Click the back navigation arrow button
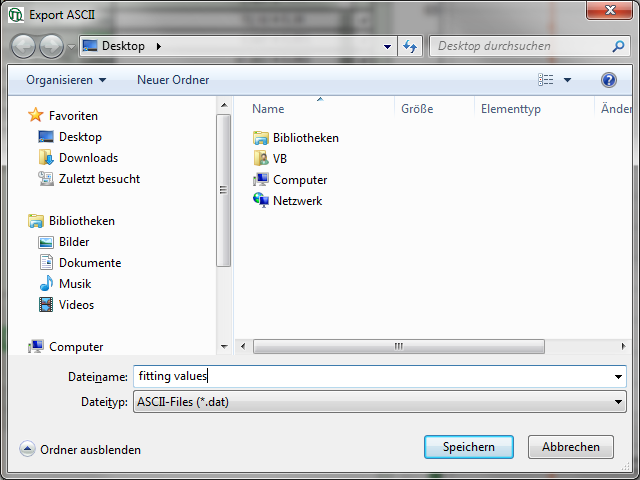 click(24, 46)
